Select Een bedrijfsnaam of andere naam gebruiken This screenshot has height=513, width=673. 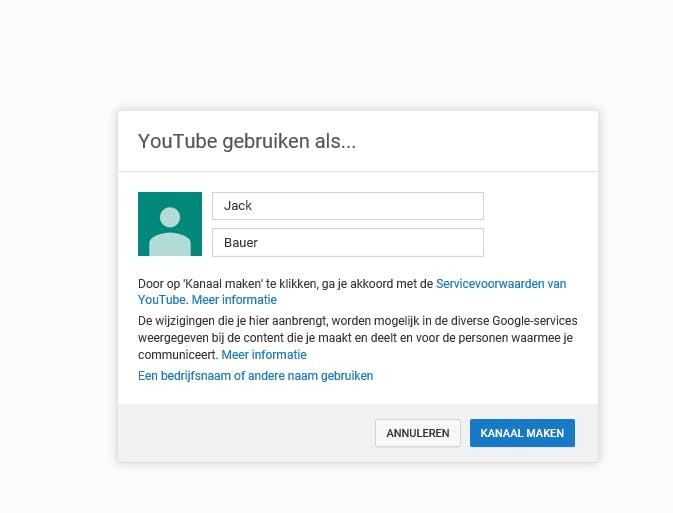[x=255, y=376]
